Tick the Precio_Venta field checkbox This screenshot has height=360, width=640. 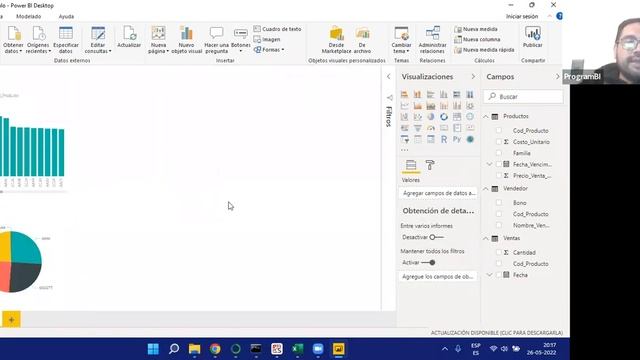499,175
